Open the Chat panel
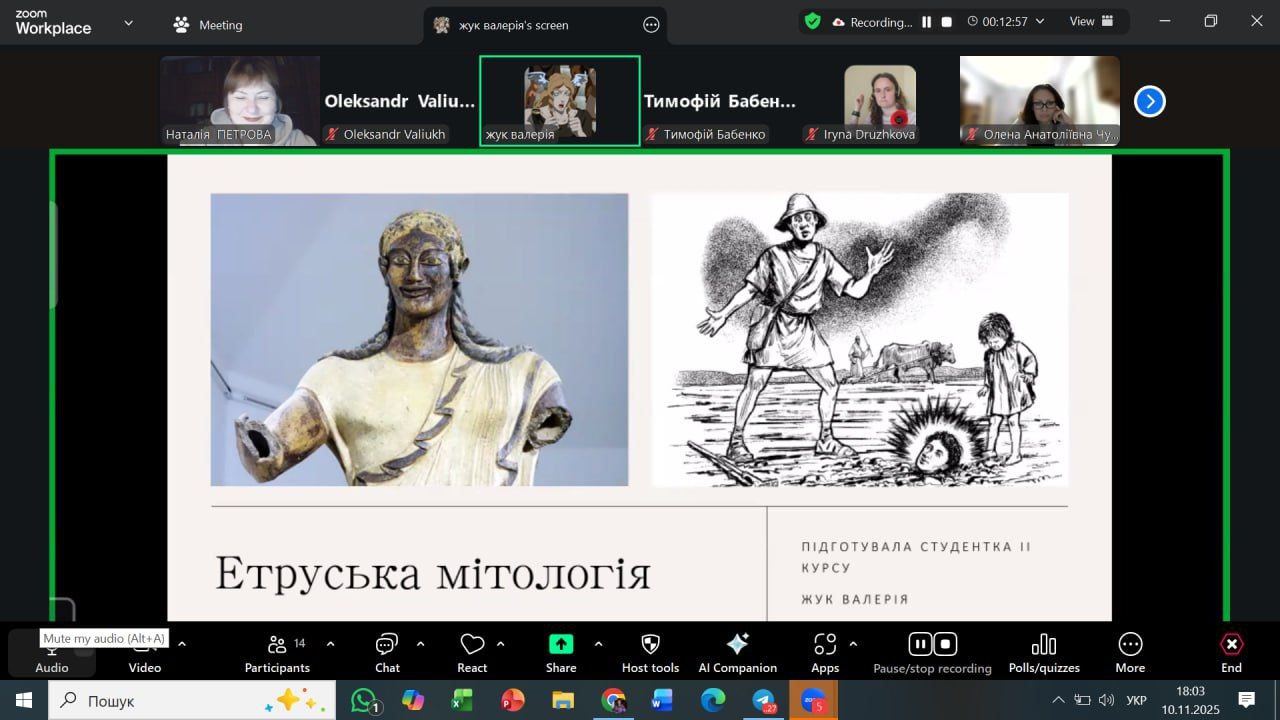Viewport: 1280px width, 720px height. click(x=387, y=651)
